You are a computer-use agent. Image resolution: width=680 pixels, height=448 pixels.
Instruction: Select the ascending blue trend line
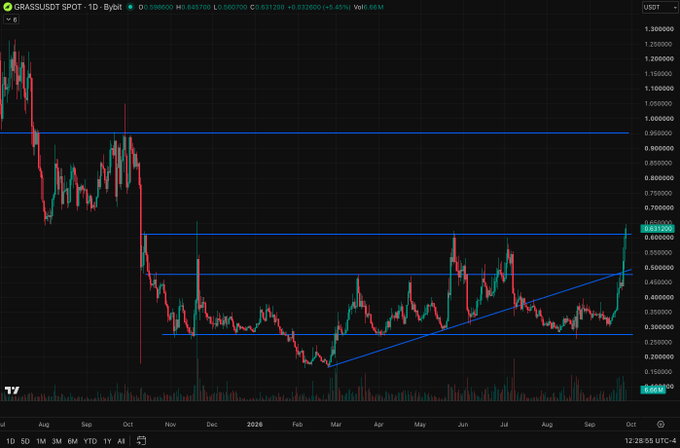480,318
